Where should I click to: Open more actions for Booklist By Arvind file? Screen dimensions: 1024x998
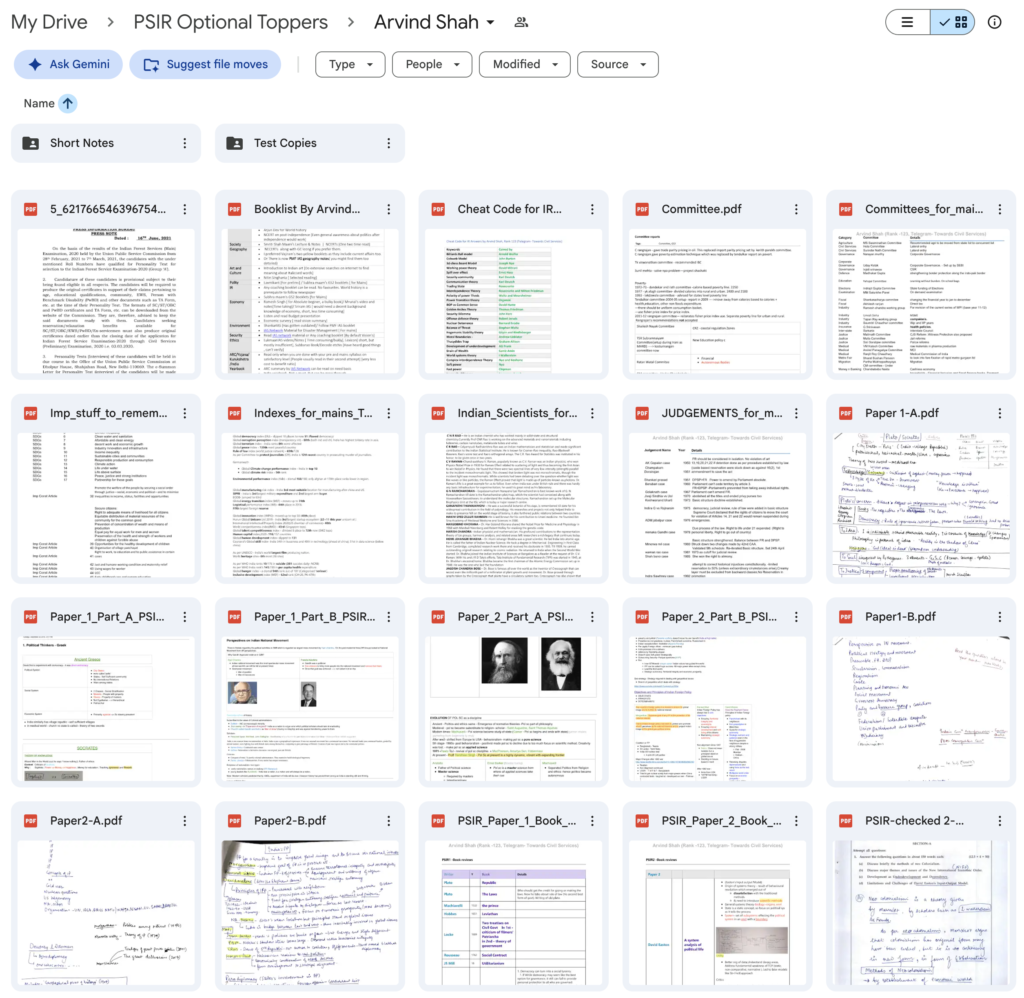pos(389,209)
